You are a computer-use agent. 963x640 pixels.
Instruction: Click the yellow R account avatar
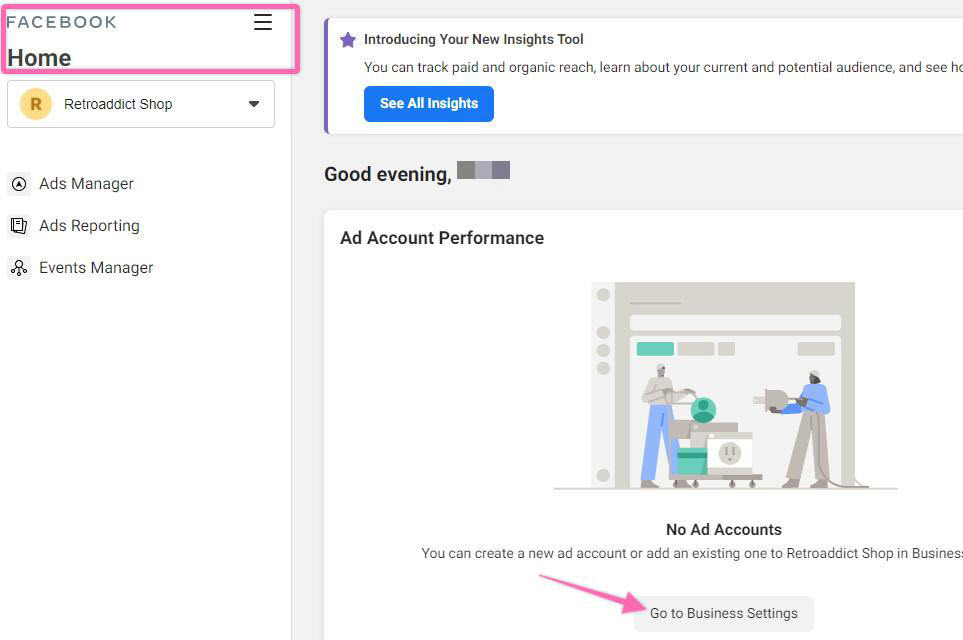(36, 104)
